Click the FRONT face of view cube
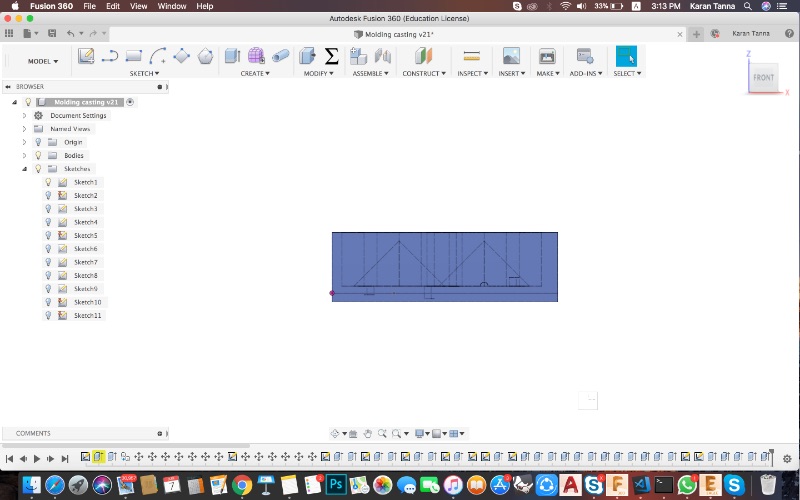 coord(763,78)
